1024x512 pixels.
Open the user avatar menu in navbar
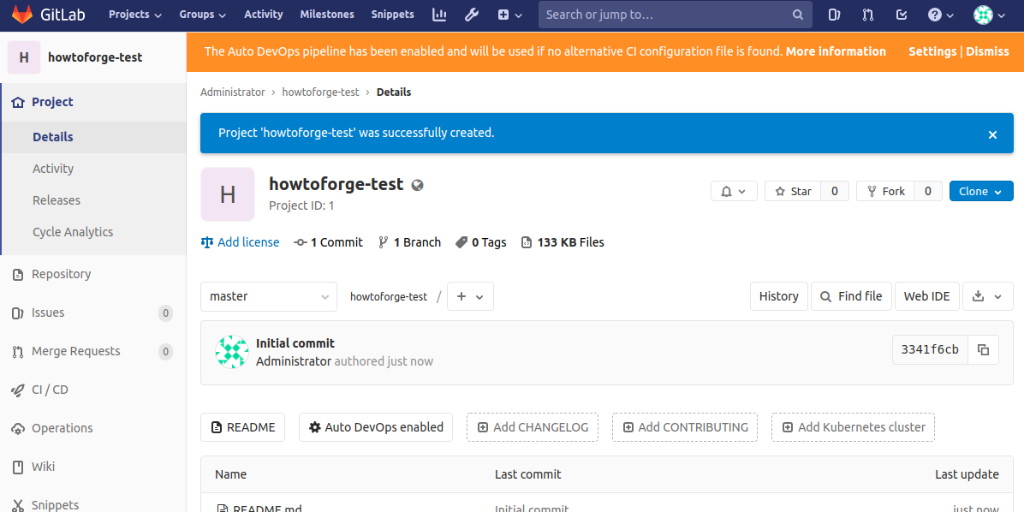[x=989, y=14]
